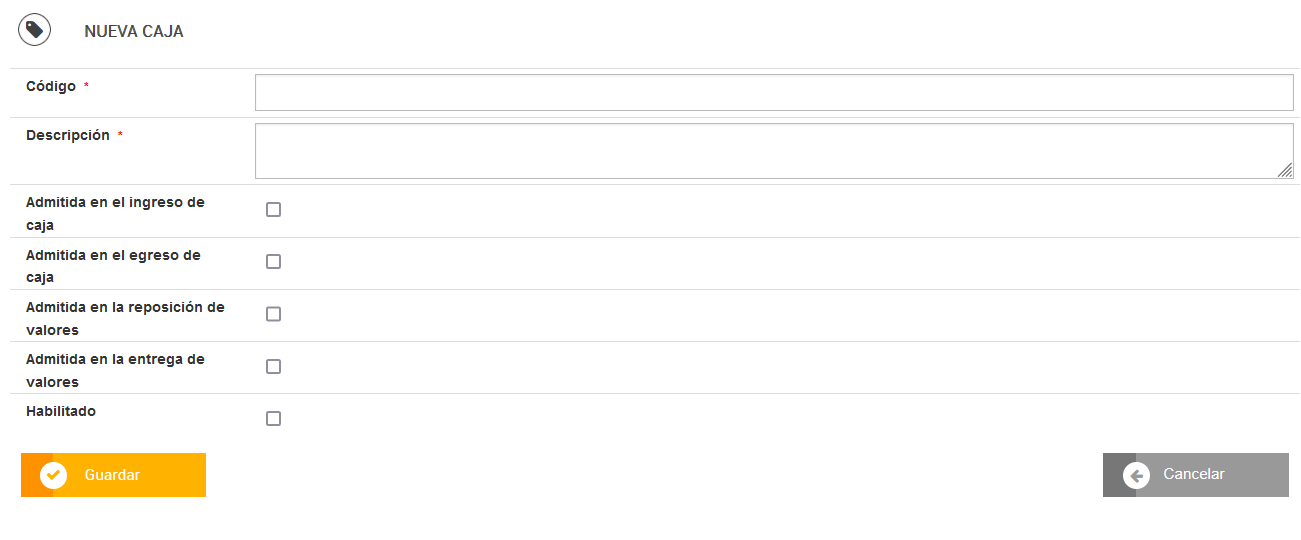Focus the Código input field
The height and width of the screenshot is (540, 1301).
click(x=774, y=92)
